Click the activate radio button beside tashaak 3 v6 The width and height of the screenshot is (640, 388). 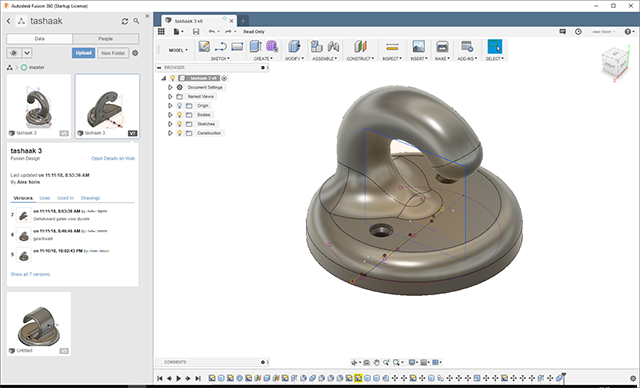point(224,78)
